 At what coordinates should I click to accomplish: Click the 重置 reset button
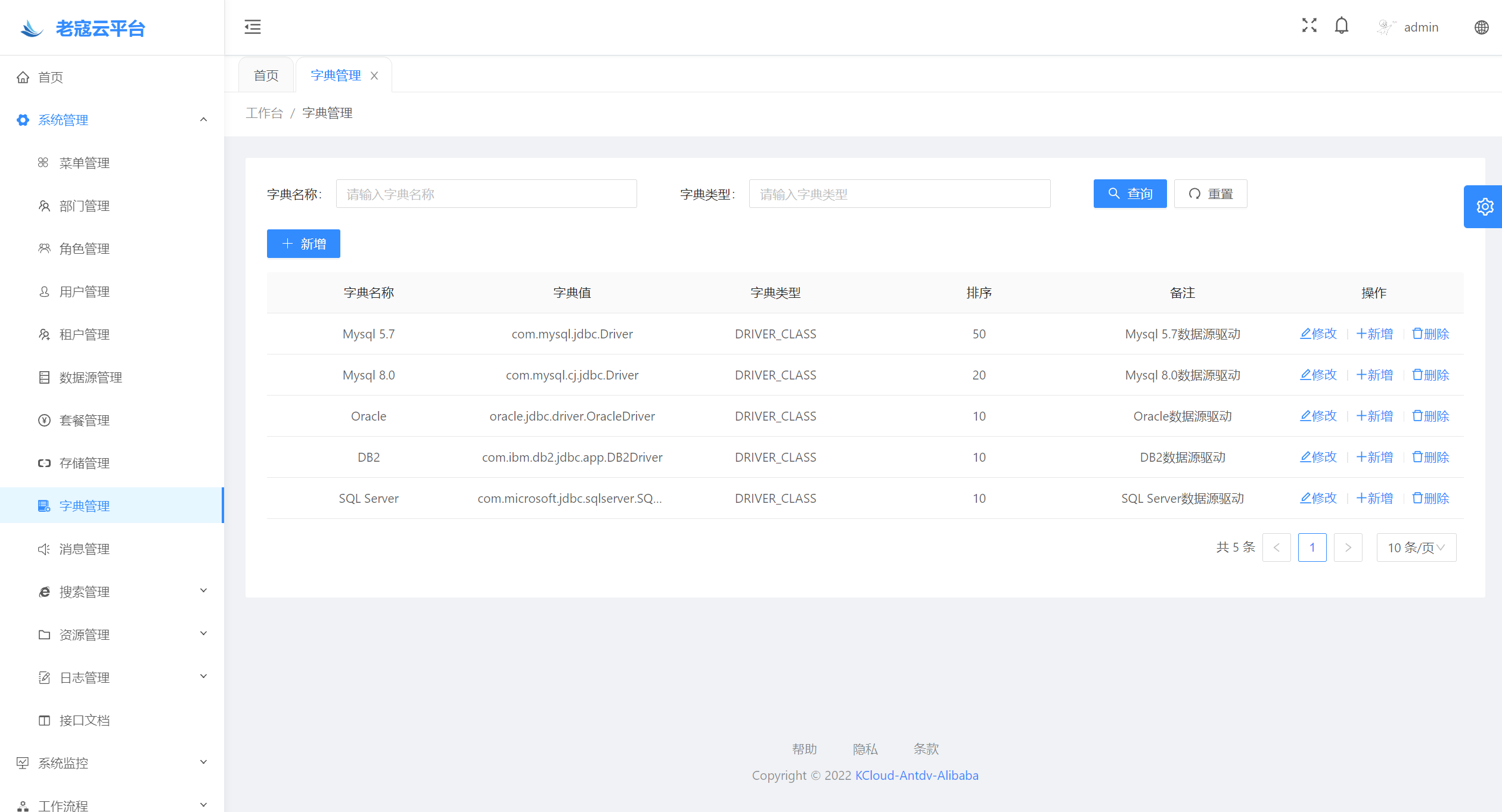tap(1210, 194)
